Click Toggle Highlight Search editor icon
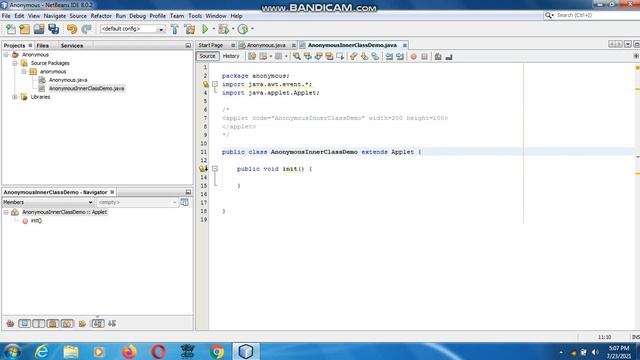Viewport: 640px width, 360px height. pos(329,56)
